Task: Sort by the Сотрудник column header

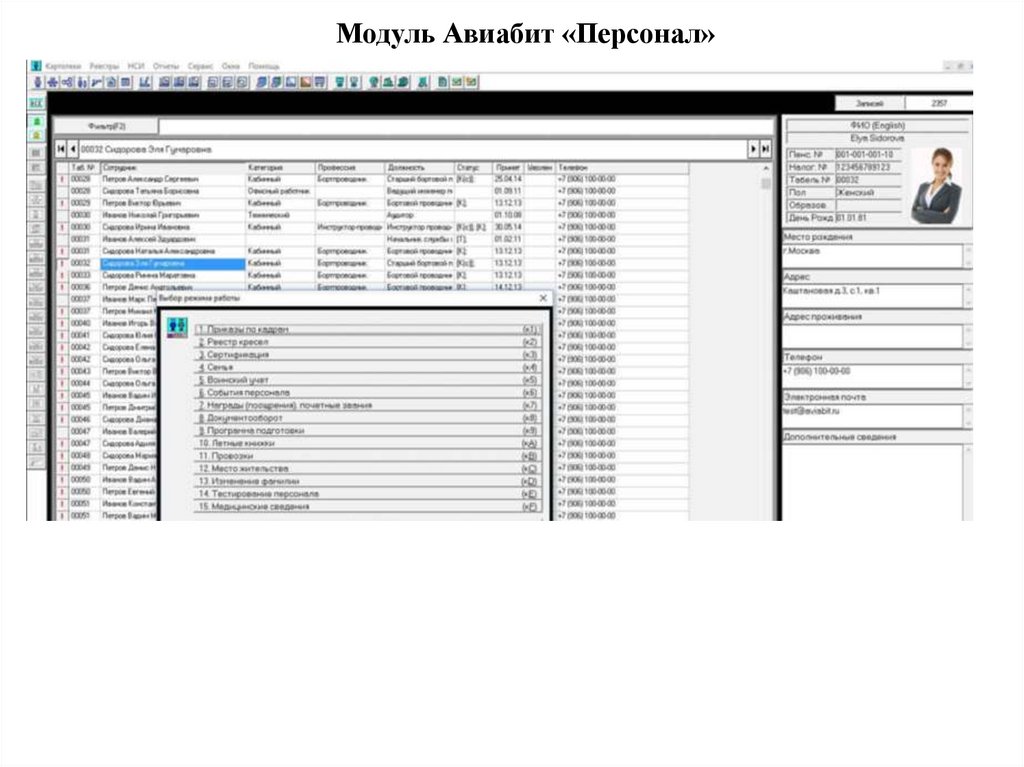Action: click(173, 168)
